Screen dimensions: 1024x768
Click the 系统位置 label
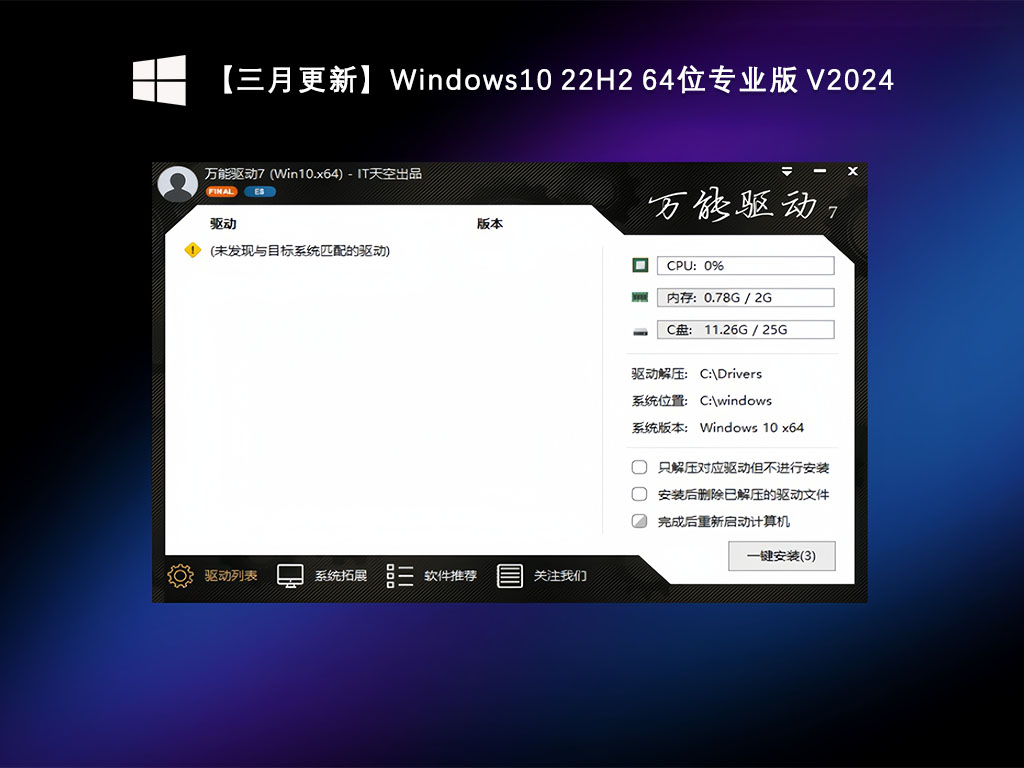[659, 400]
